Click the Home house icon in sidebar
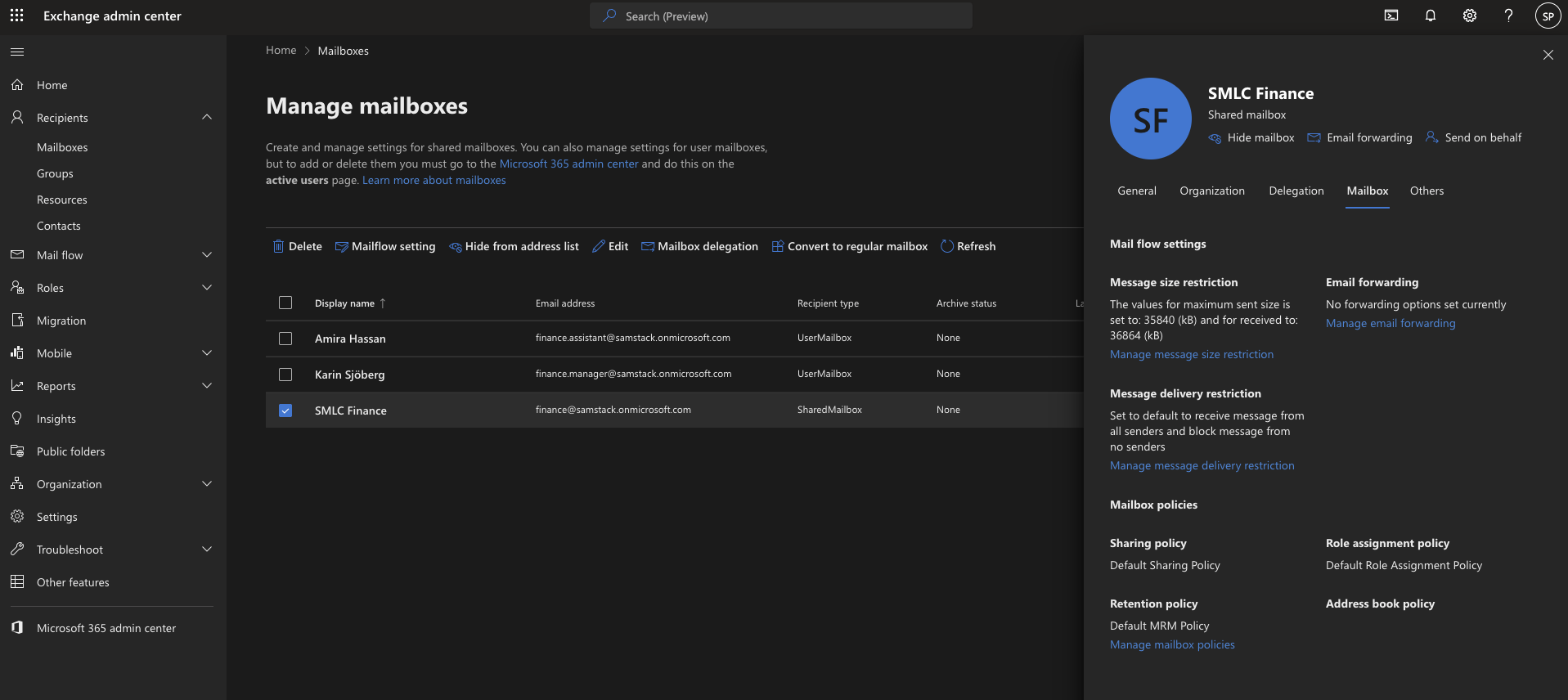This screenshot has height=700, width=1568. pyautogui.click(x=17, y=85)
